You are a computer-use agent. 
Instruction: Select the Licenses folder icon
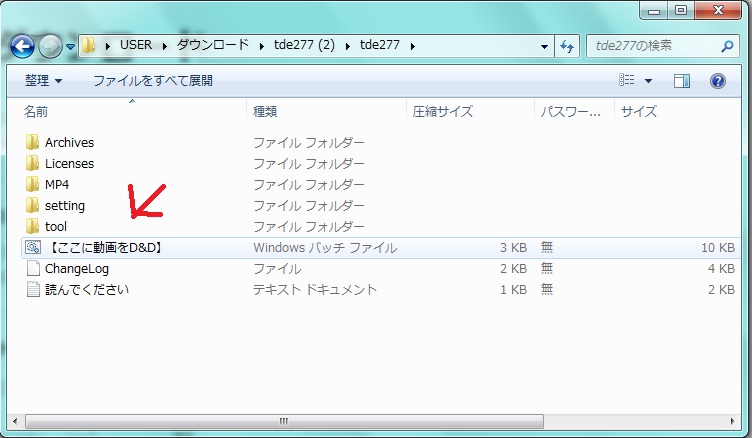click(33, 163)
